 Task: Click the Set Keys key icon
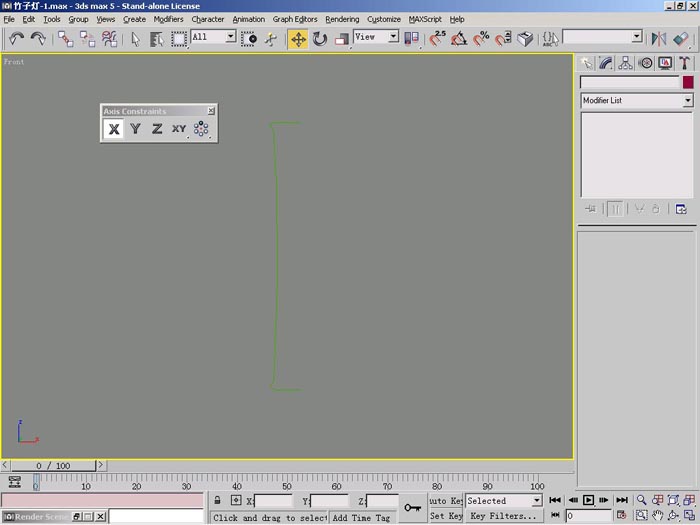[412, 508]
